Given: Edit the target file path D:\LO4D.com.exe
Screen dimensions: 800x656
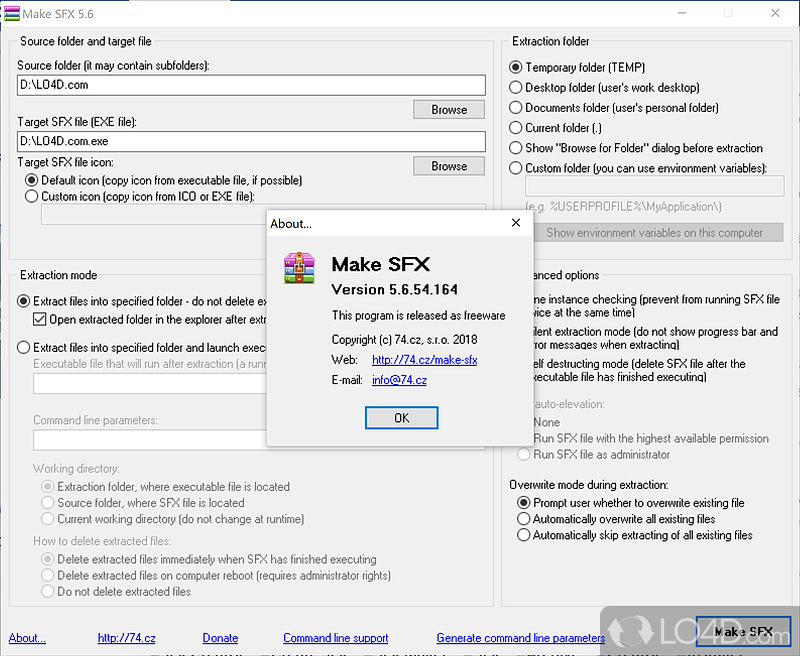Looking at the screenshot, I should coord(251,141).
